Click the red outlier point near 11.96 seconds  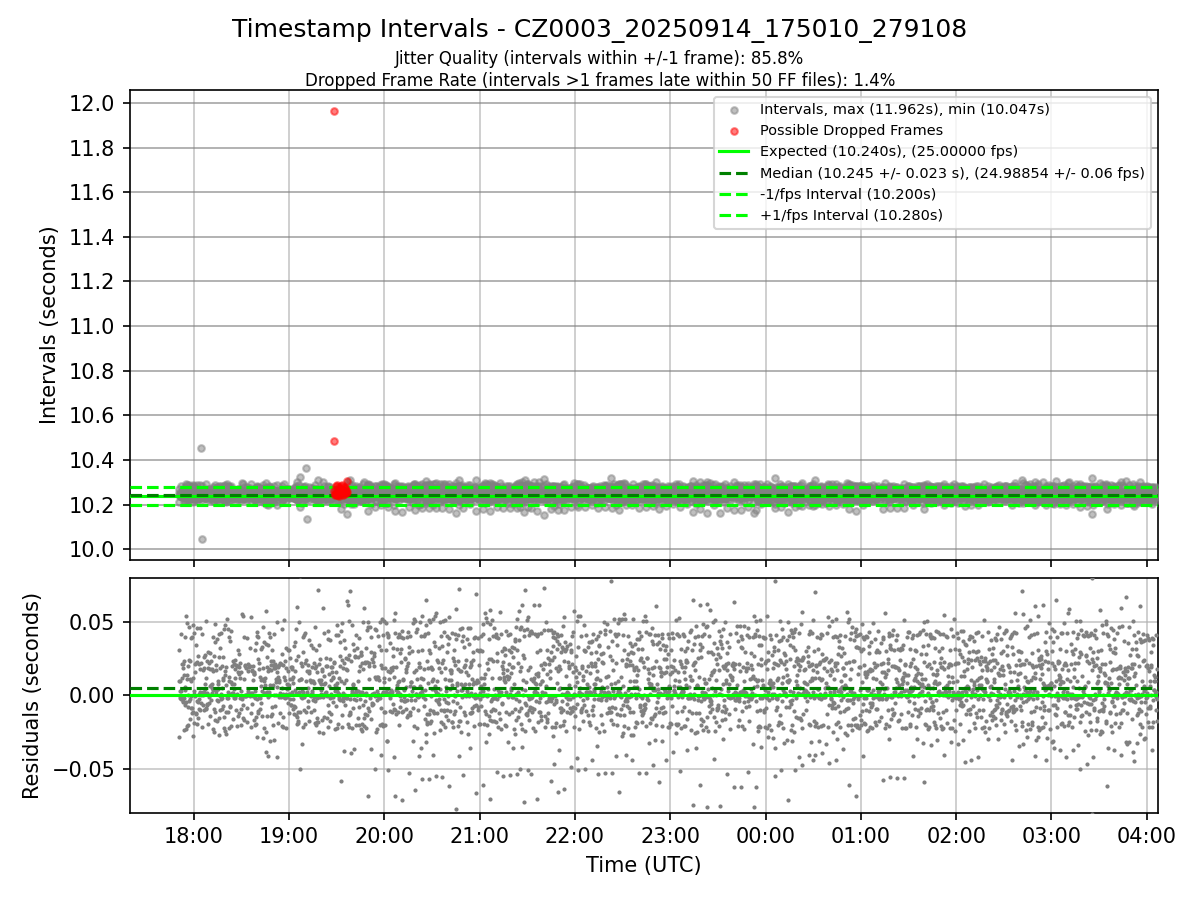(334, 111)
